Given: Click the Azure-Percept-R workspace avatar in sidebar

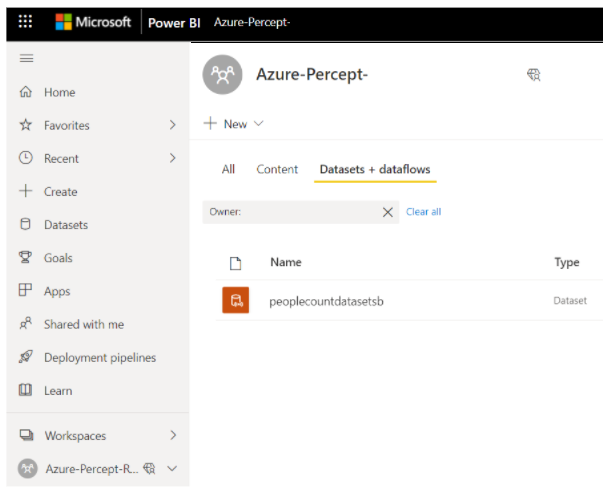Looking at the screenshot, I should pyautogui.click(x=28, y=469).
